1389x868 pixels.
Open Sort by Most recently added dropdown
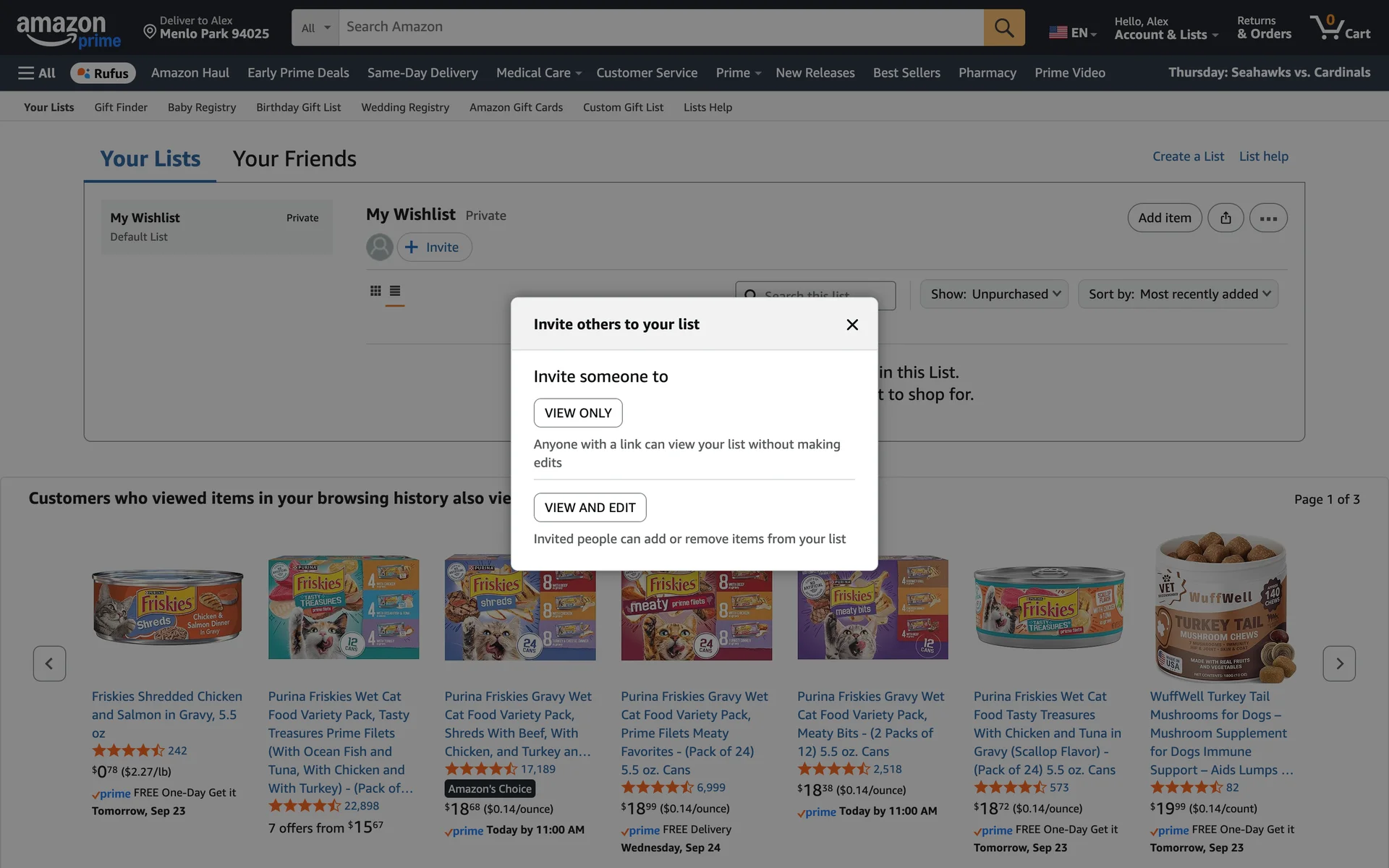pos(1178,294)
